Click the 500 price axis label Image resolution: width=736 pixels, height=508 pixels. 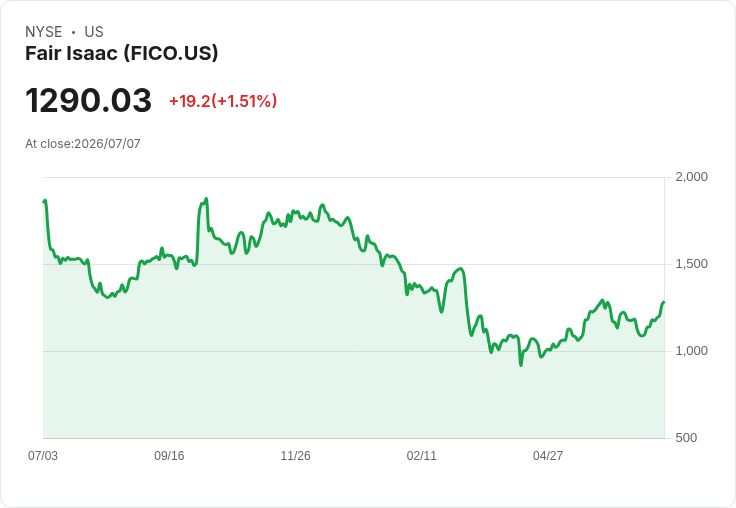(686, 438)
